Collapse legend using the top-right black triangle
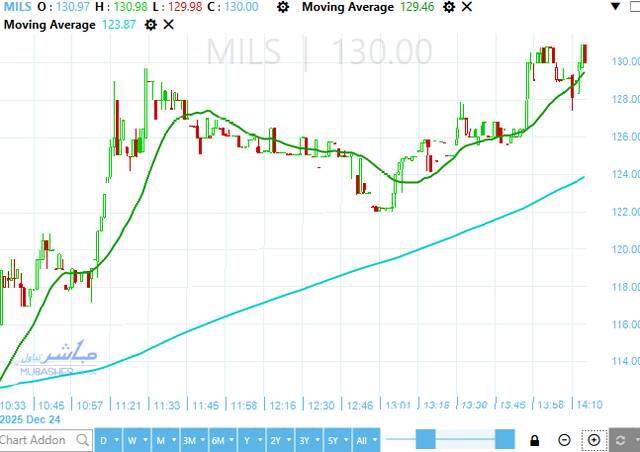640x452 pixels. pyautogui.click(x=615, y=8)
